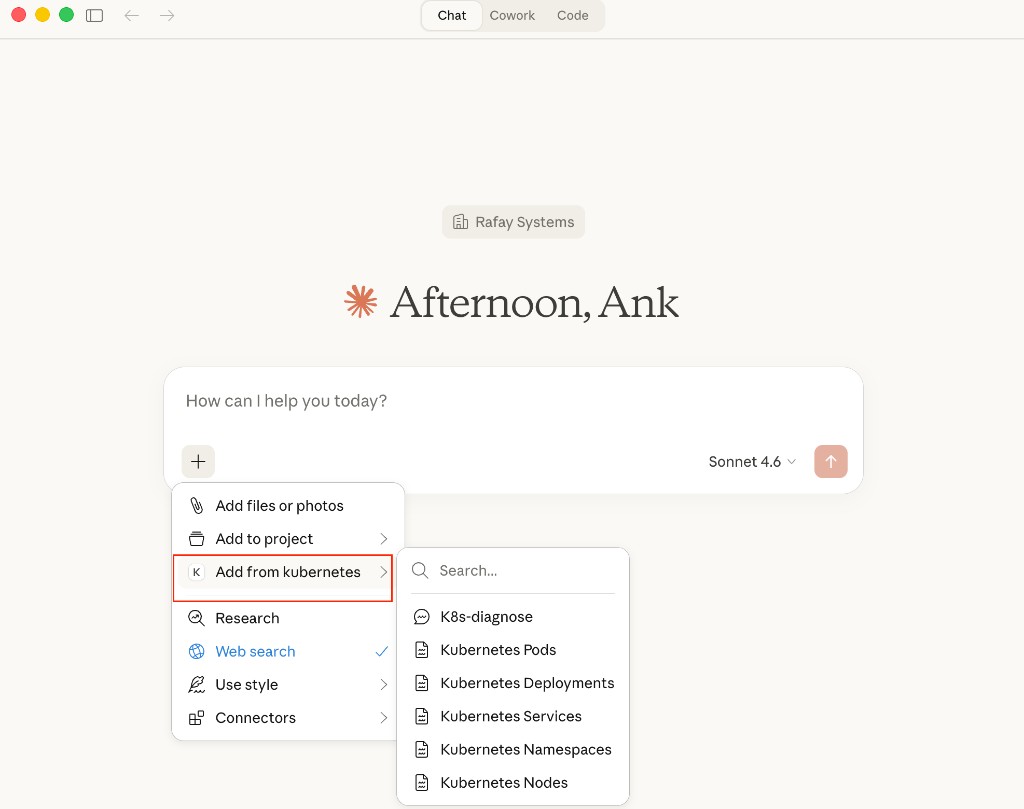
Task: Toggle the sidebar panel icon
Action: point(95,15)
